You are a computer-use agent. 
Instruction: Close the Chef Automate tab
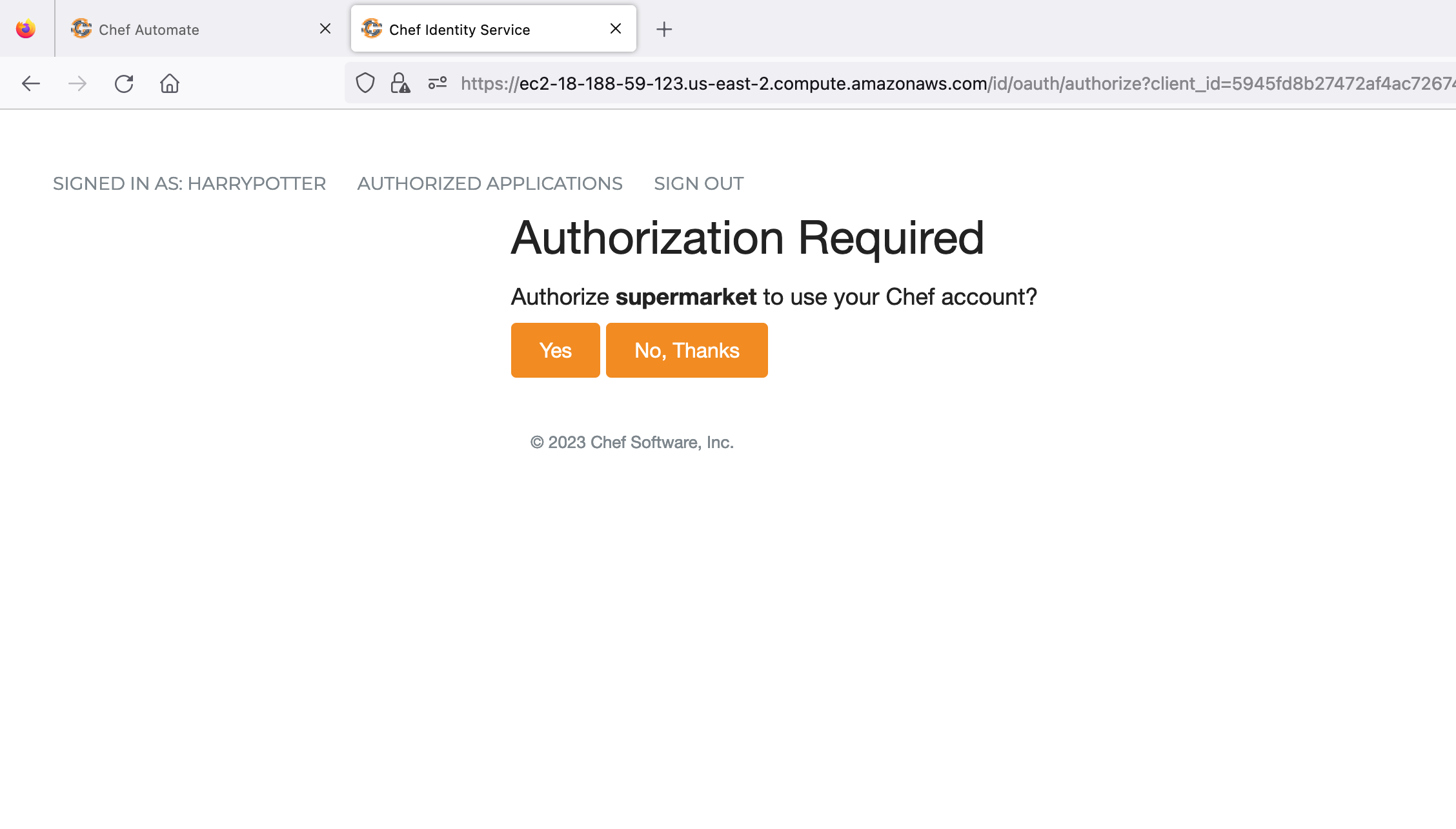(325, 28)
